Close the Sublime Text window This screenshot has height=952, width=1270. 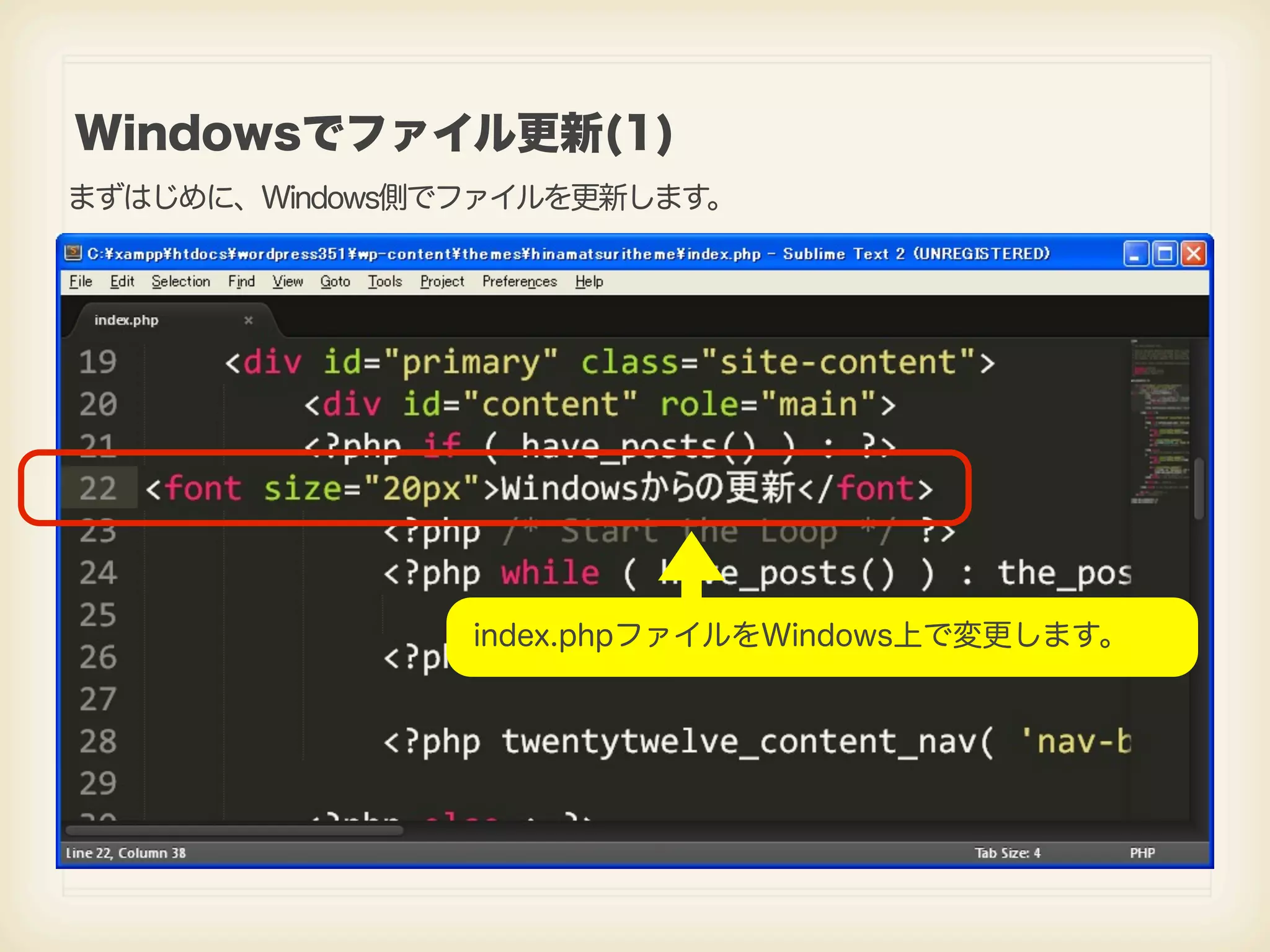1194,254
